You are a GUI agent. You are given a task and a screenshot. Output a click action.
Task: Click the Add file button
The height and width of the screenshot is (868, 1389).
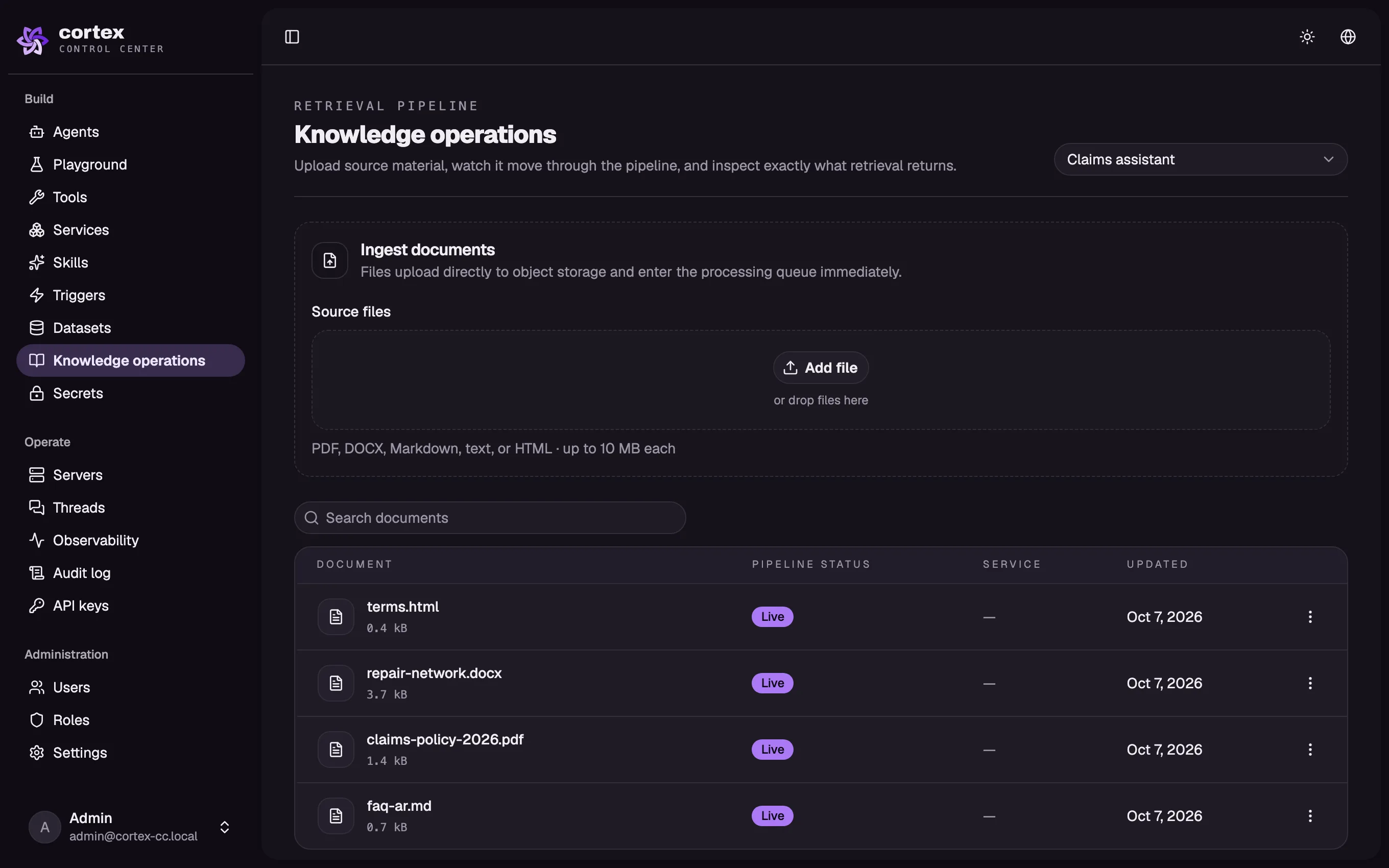(x=821, y=368)
